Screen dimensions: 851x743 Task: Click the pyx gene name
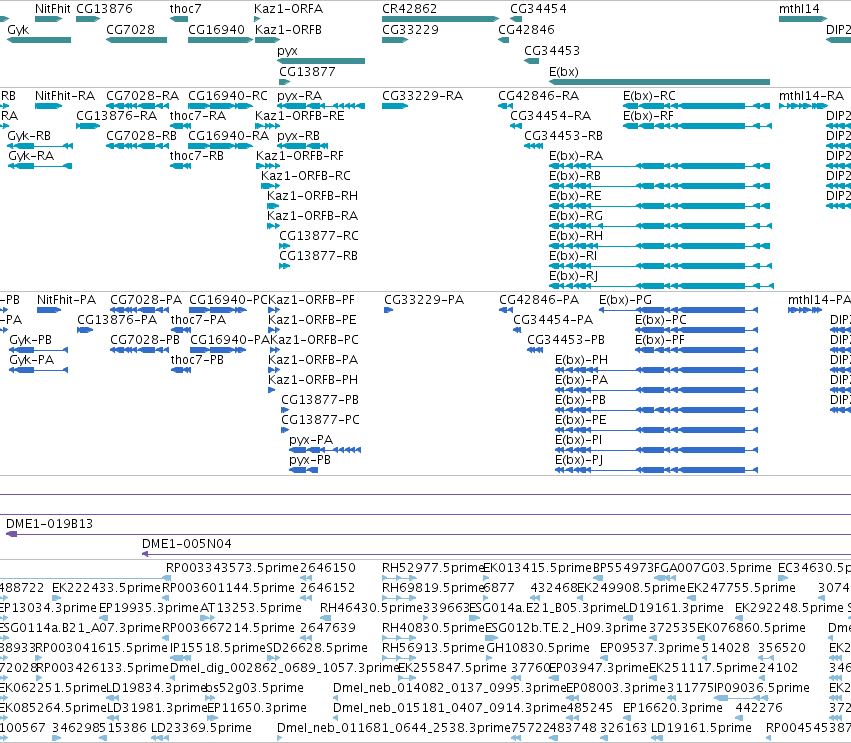(287, 51)
